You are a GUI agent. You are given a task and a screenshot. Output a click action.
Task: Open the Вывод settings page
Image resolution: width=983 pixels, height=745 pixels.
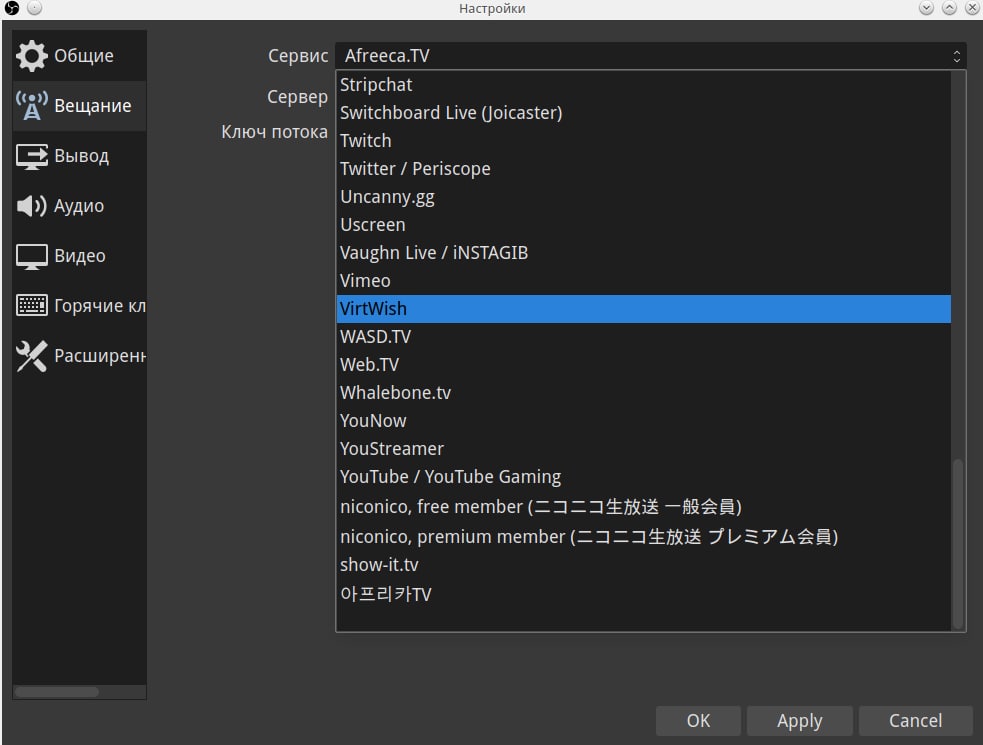[80, 156]
